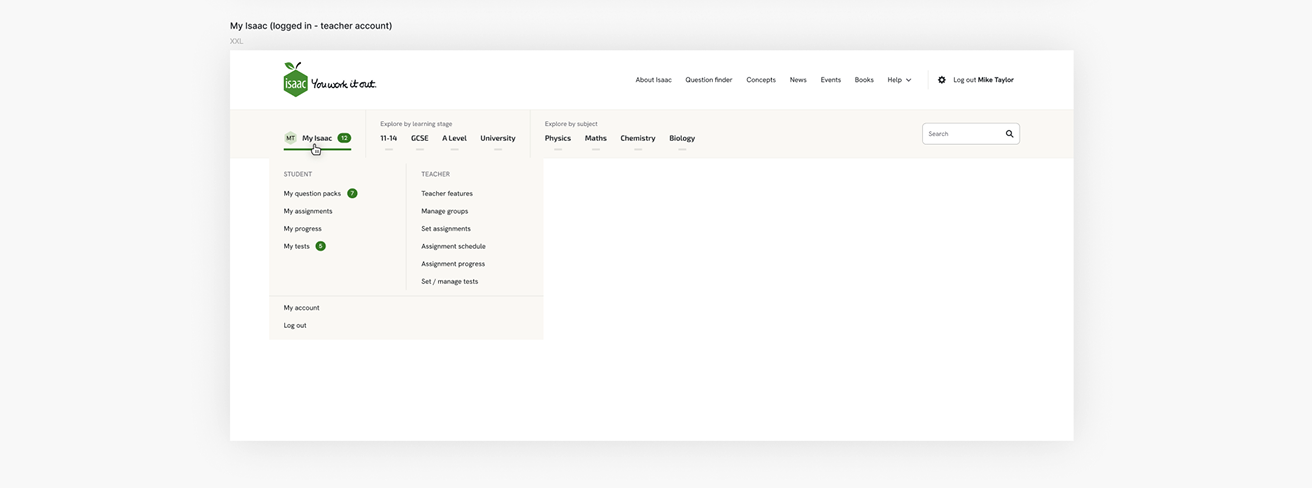Open My question packs
1312x488 pixels.
click(312, 193)
